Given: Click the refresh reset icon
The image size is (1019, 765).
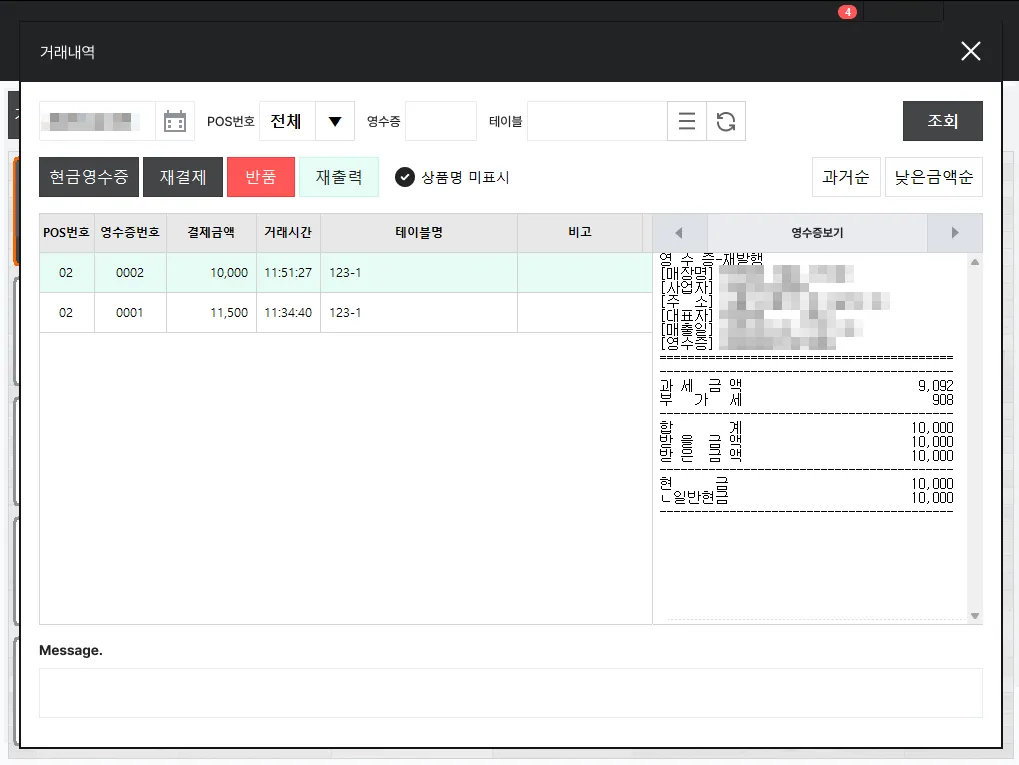Looking at the screenshot, I should (726, 122).
